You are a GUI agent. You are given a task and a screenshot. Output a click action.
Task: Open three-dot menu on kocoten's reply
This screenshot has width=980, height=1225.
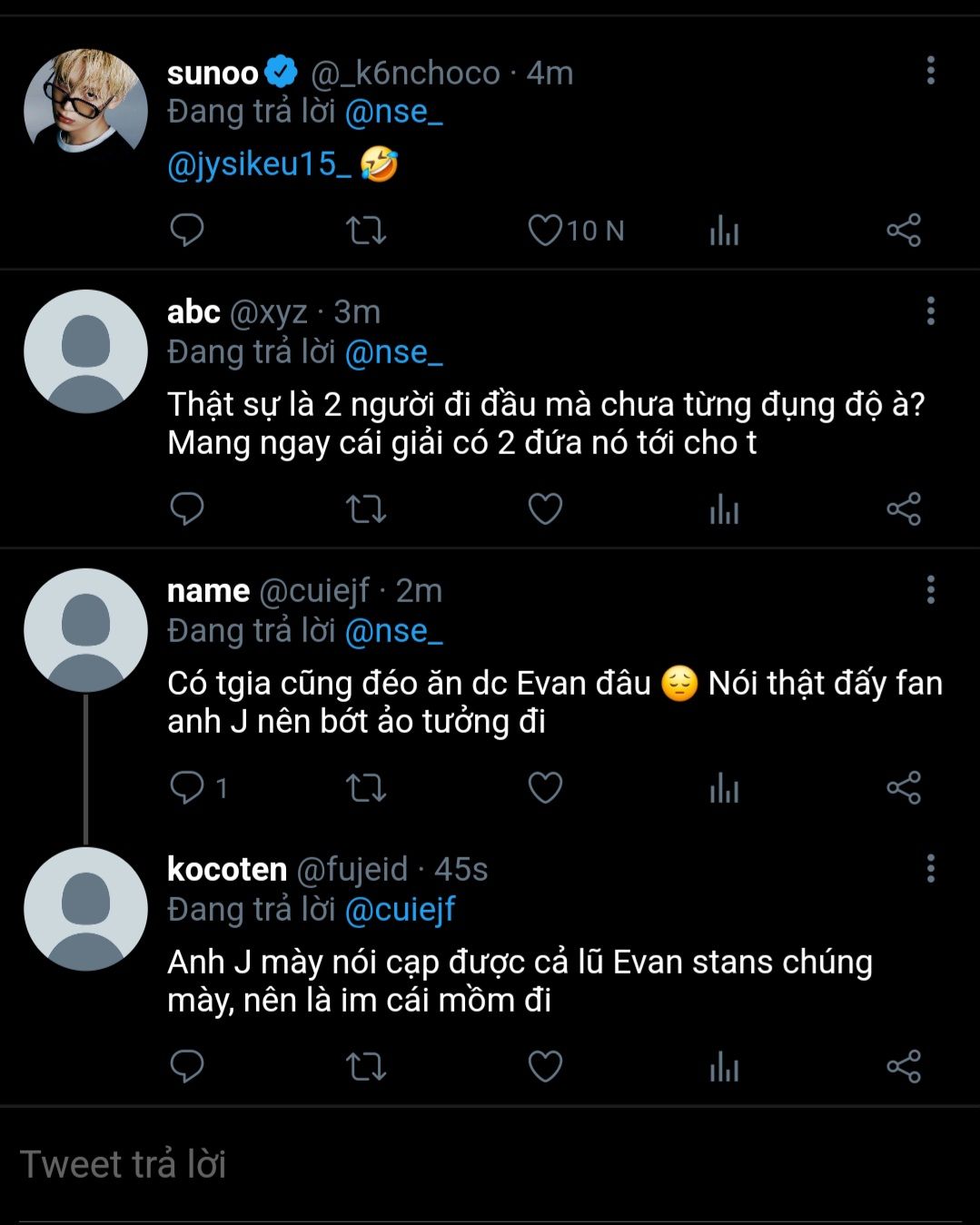pos(930,868)
